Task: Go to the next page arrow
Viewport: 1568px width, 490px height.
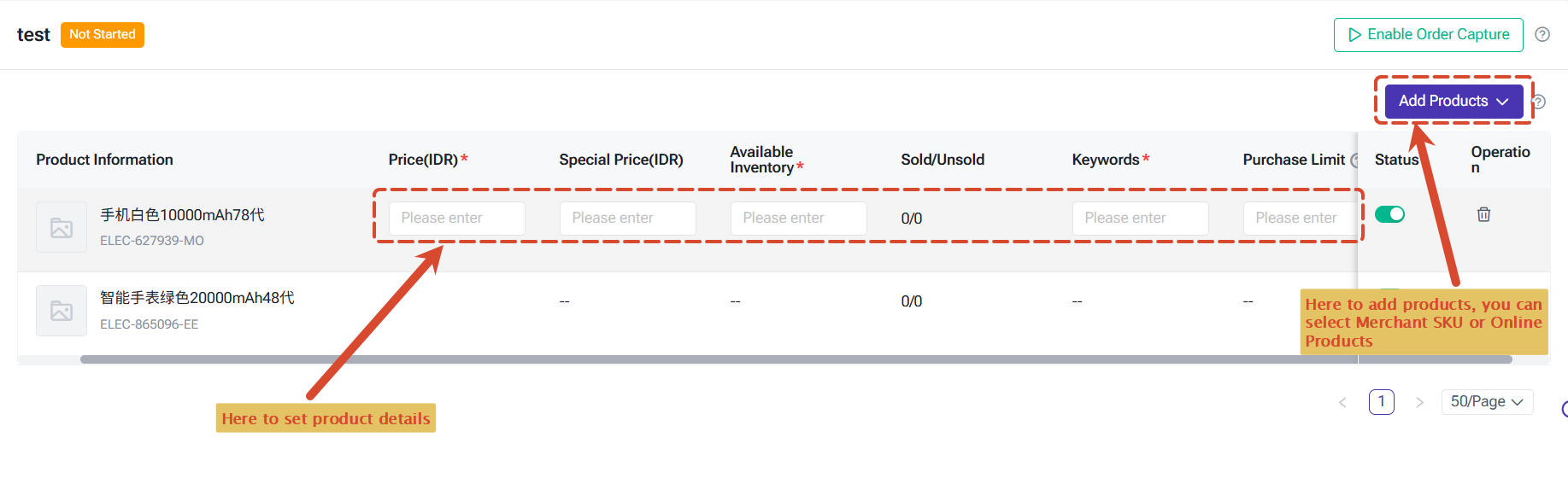Action: pos(1419,402)
